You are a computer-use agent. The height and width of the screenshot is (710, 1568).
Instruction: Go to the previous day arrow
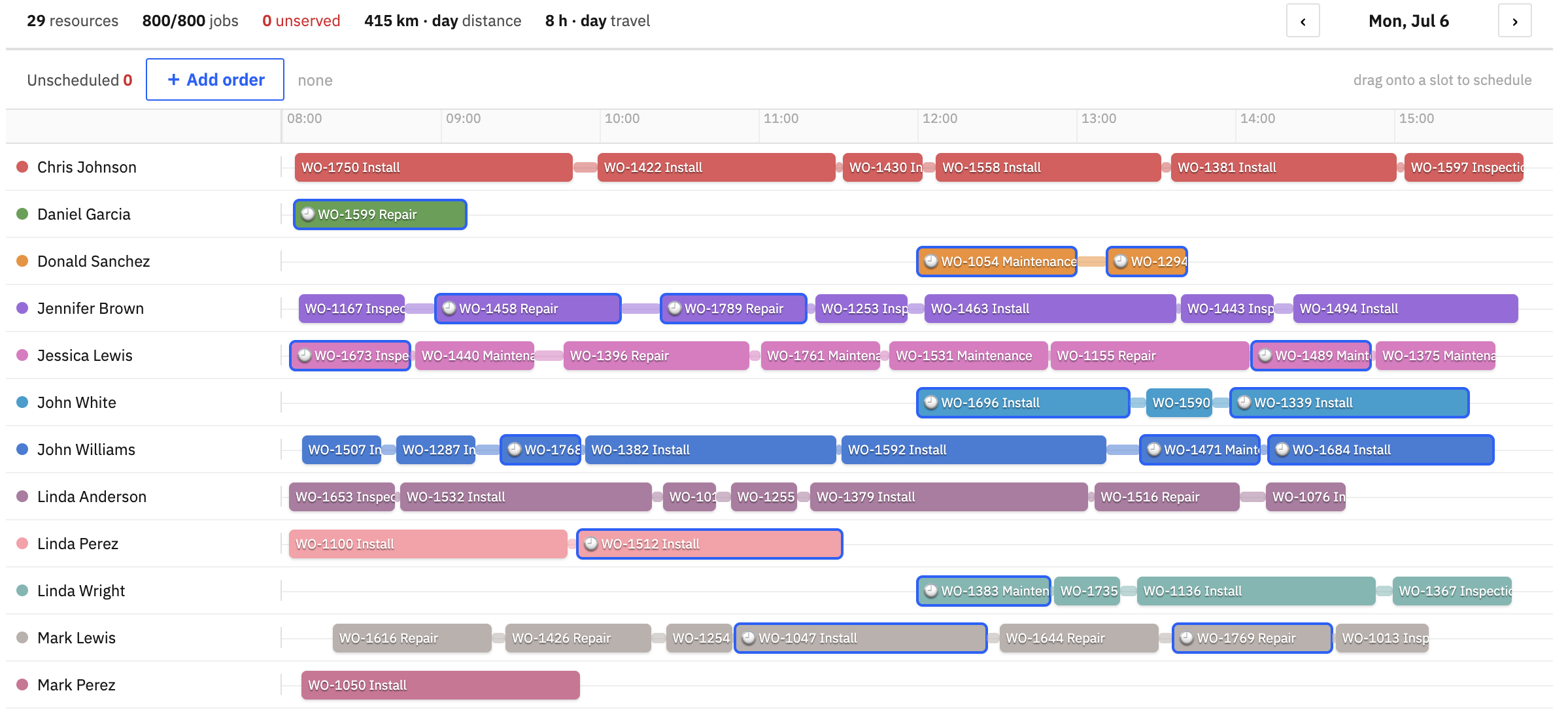[1303, 21]
